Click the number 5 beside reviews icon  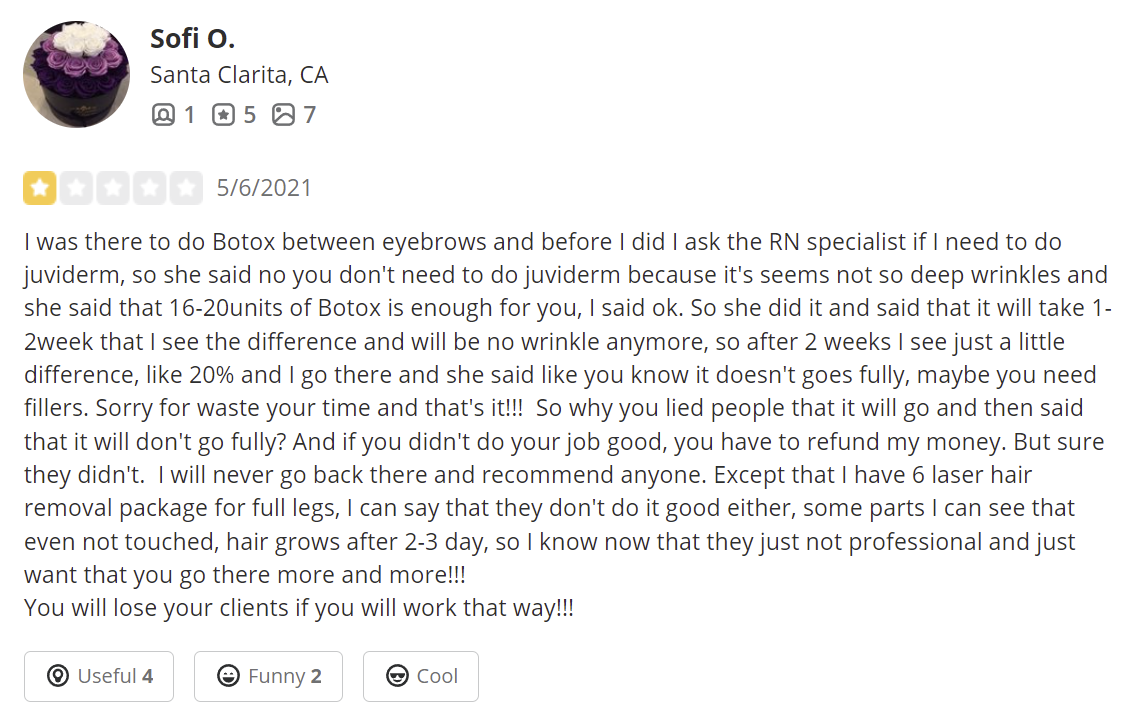click(249, 115)
